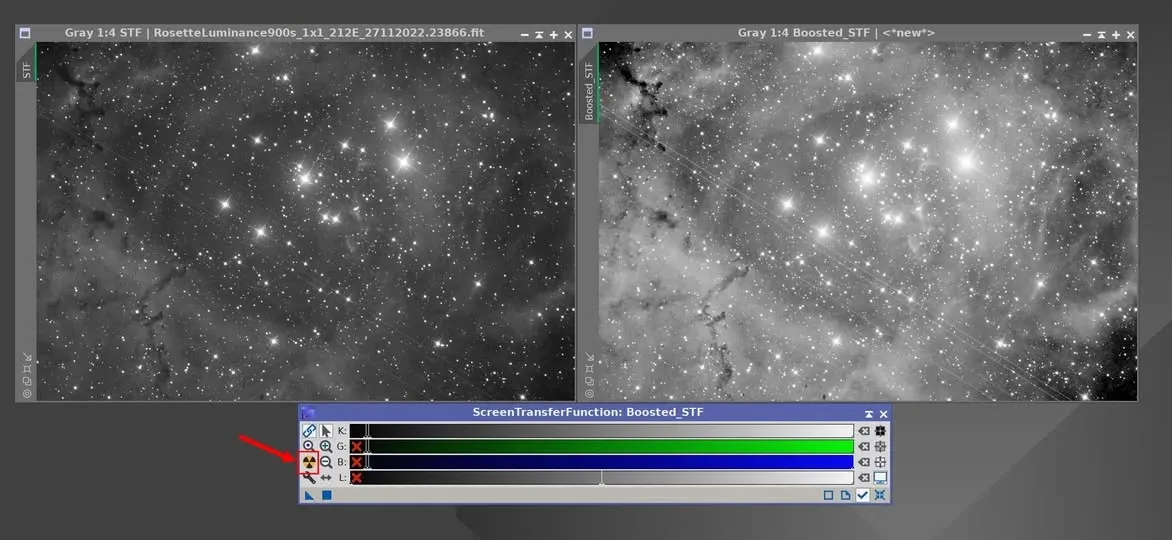The height and width of the screenshot is (540, 1172).
Task: Reset the B channel with its backspace icon
Action: pos(864,462)
